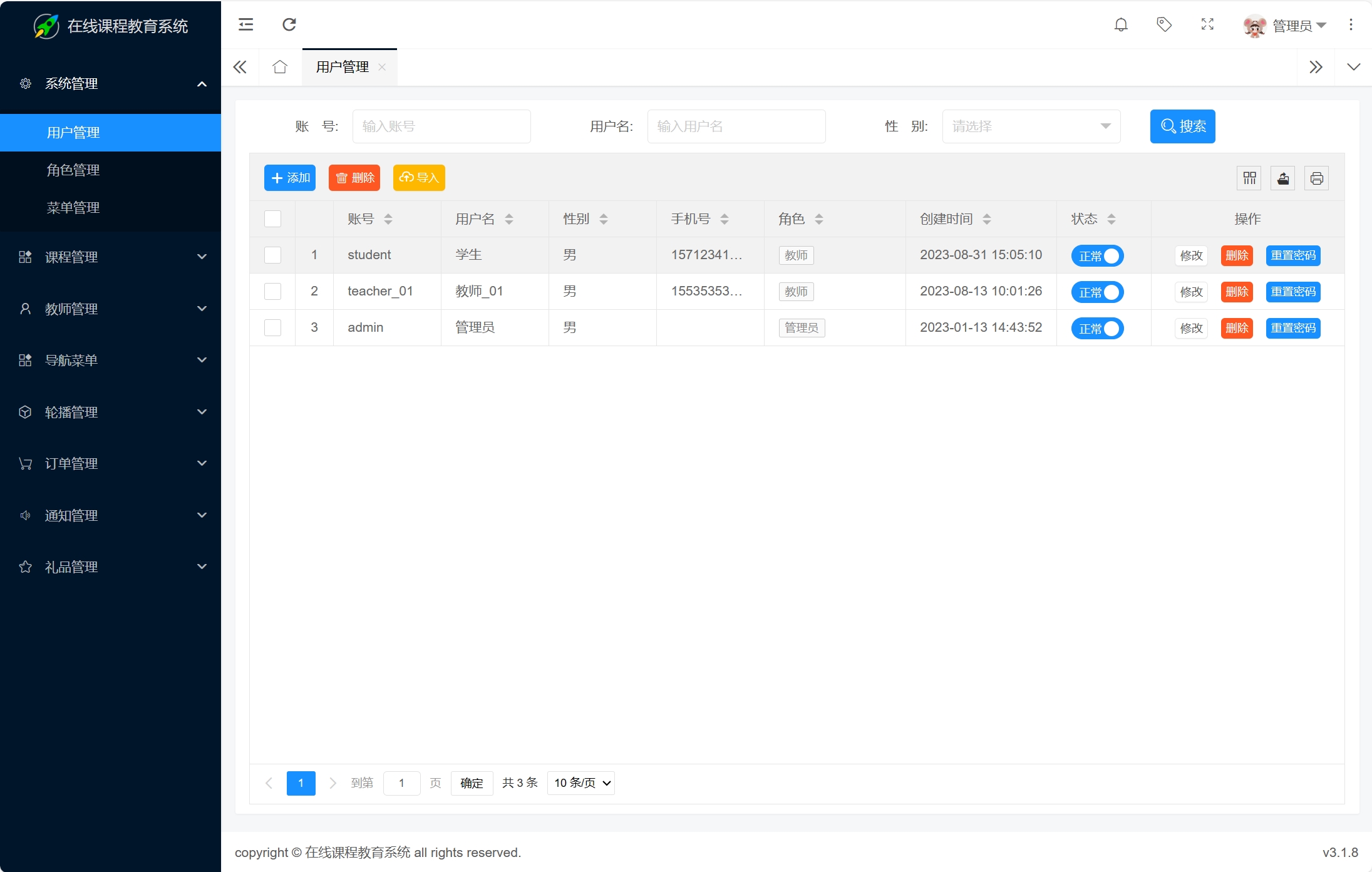Toggle status switch for student
Screen dimensions: 1372x872
coord(1097,256)
